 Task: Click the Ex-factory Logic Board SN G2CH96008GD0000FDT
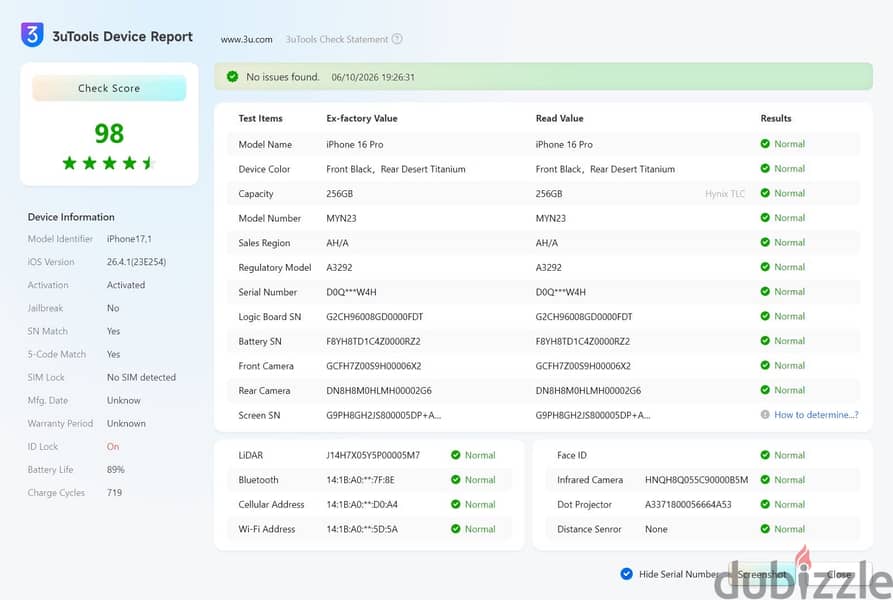(x=375, y=317)
